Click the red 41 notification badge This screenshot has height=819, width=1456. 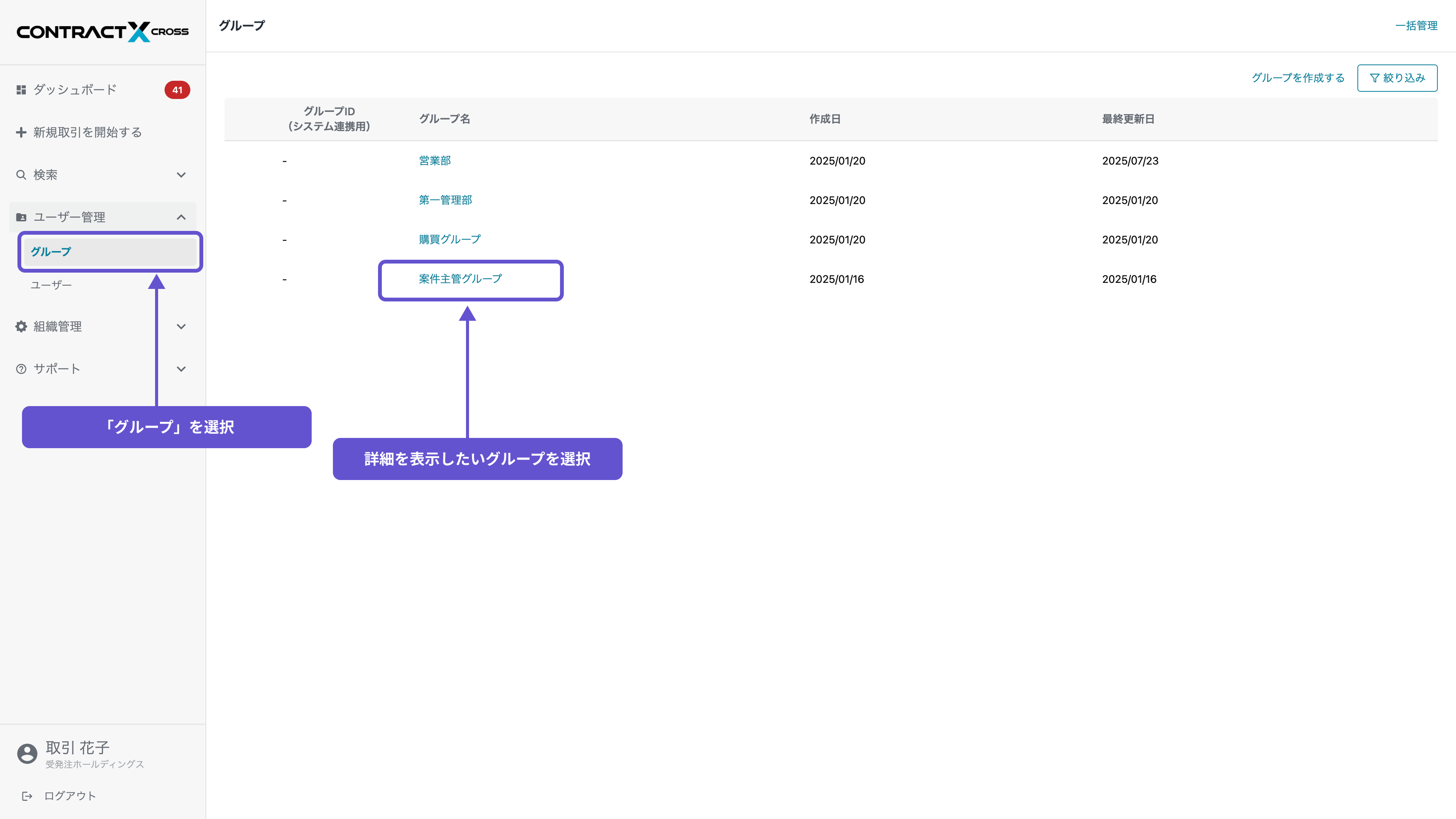tap(177, 90)
